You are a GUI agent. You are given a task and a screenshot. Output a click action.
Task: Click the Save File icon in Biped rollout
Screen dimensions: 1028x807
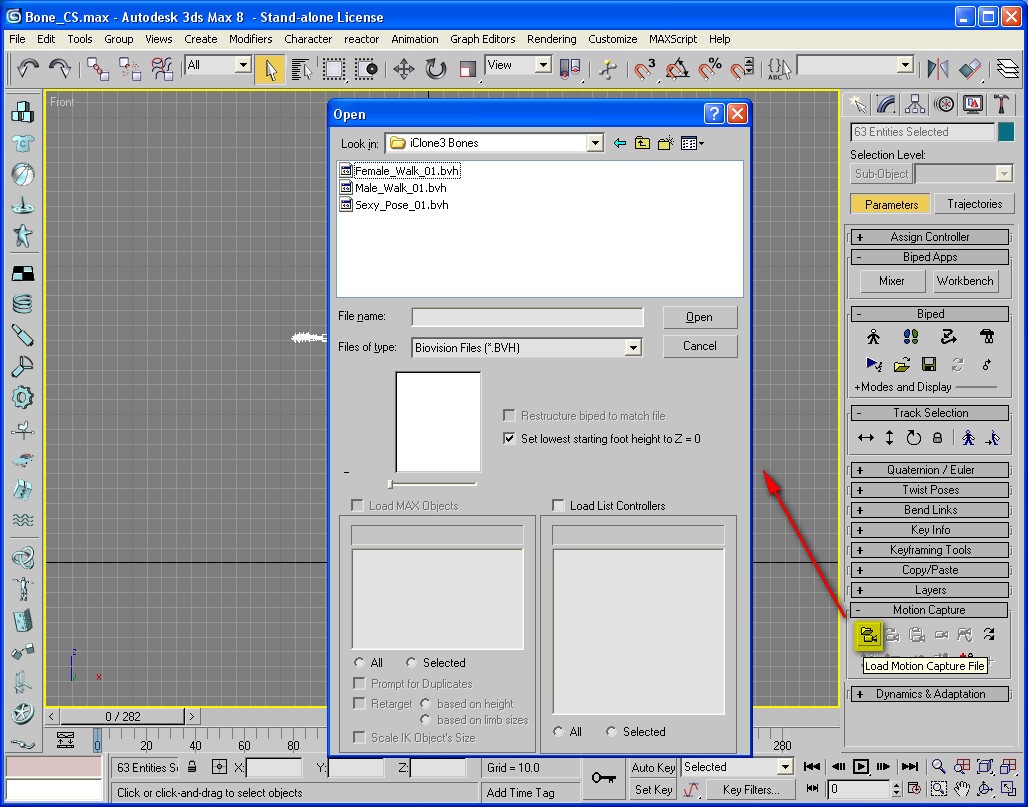pos(928,364)
